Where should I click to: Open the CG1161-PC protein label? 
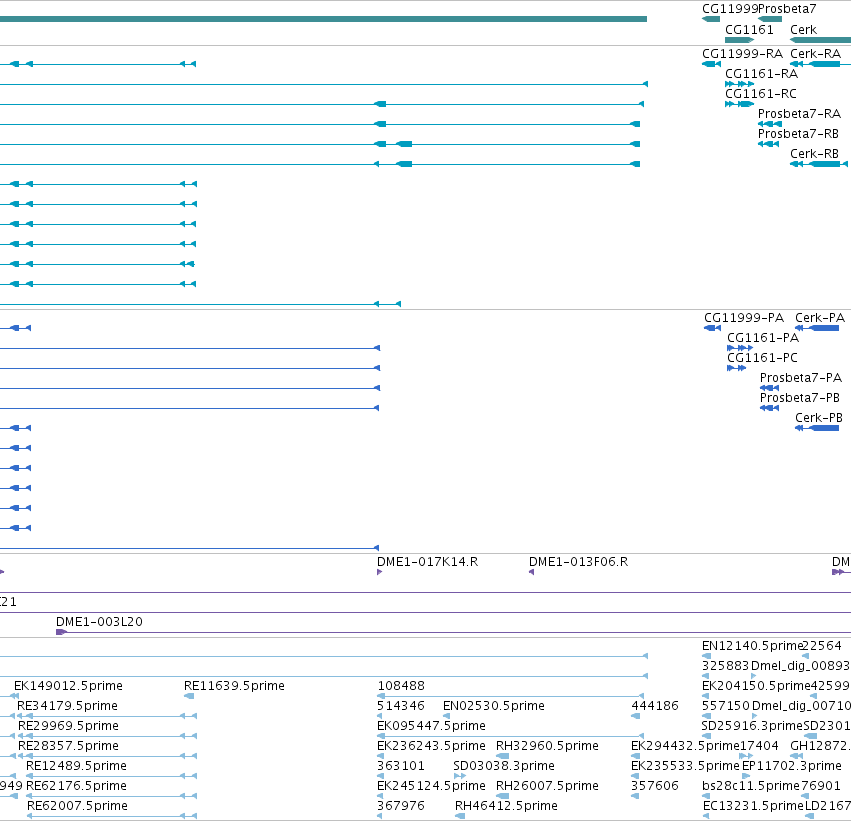coord(763,358)
